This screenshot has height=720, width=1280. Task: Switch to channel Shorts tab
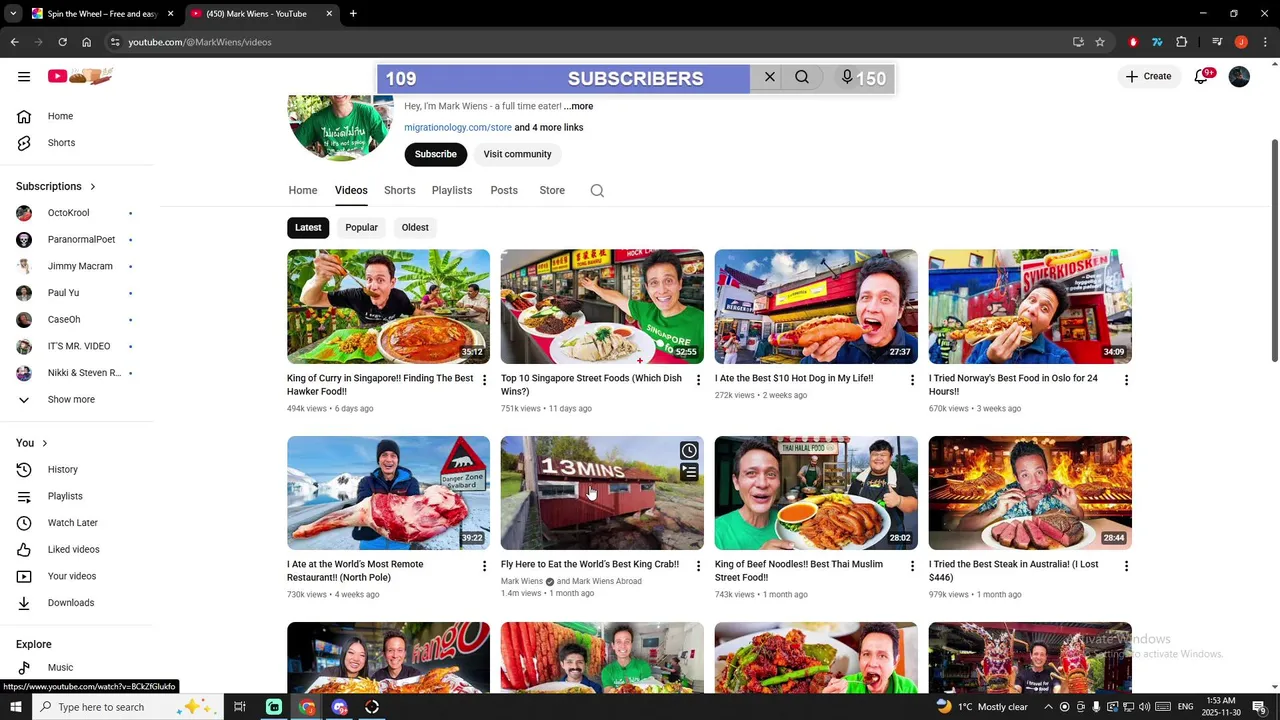(399, 190)
